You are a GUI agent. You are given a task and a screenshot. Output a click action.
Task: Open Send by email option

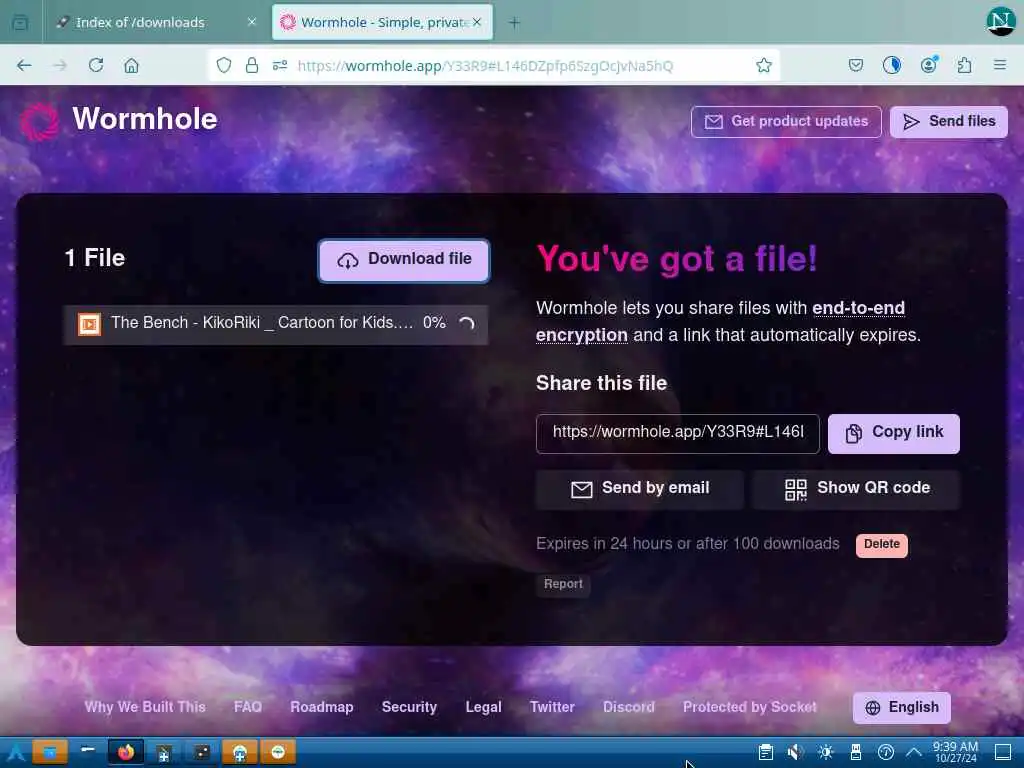[639, 489]
